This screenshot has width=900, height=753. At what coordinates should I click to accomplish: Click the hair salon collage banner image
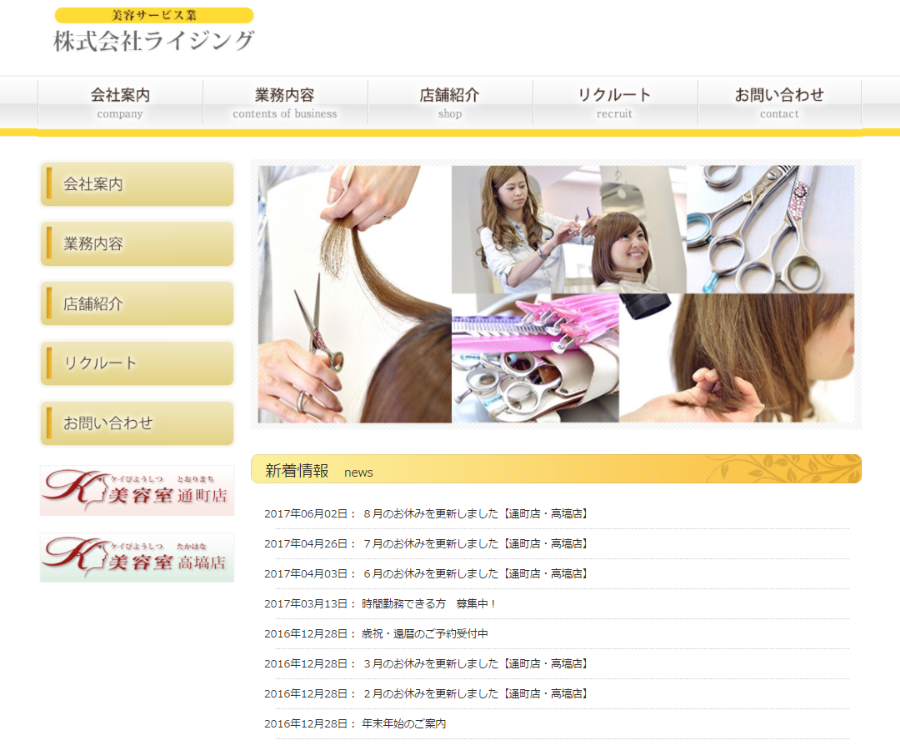pos(556,294)
